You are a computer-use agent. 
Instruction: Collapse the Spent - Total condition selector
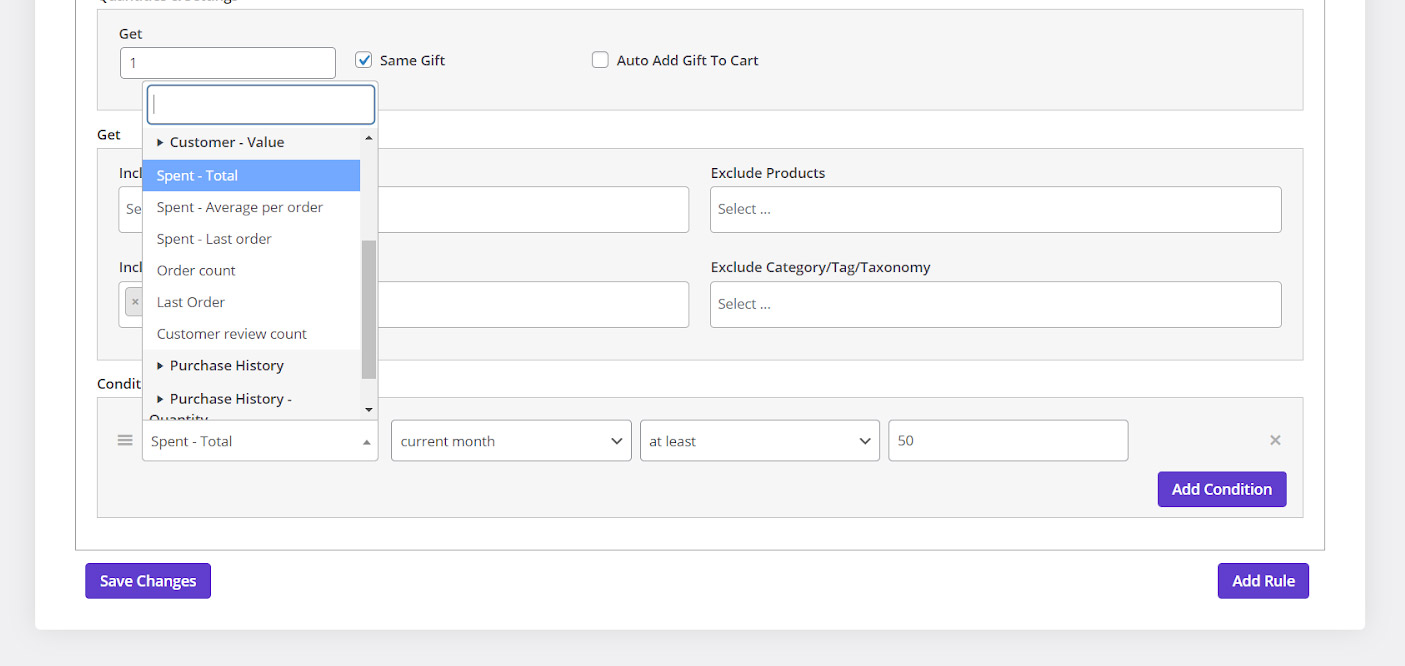260,441
